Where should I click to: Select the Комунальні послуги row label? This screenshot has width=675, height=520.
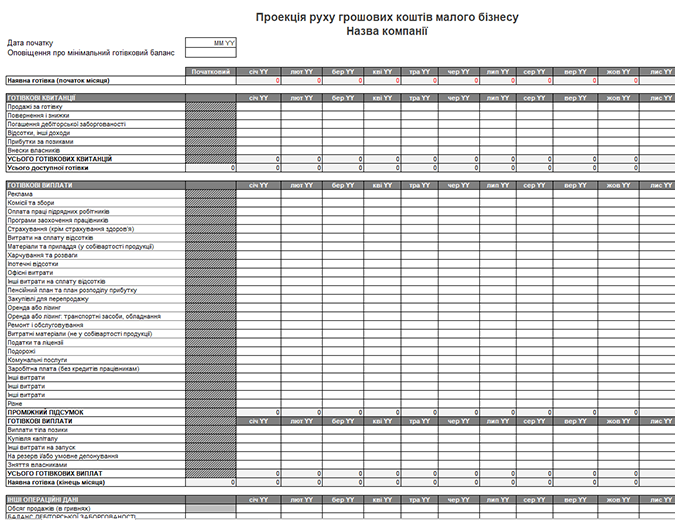point(37,360)
